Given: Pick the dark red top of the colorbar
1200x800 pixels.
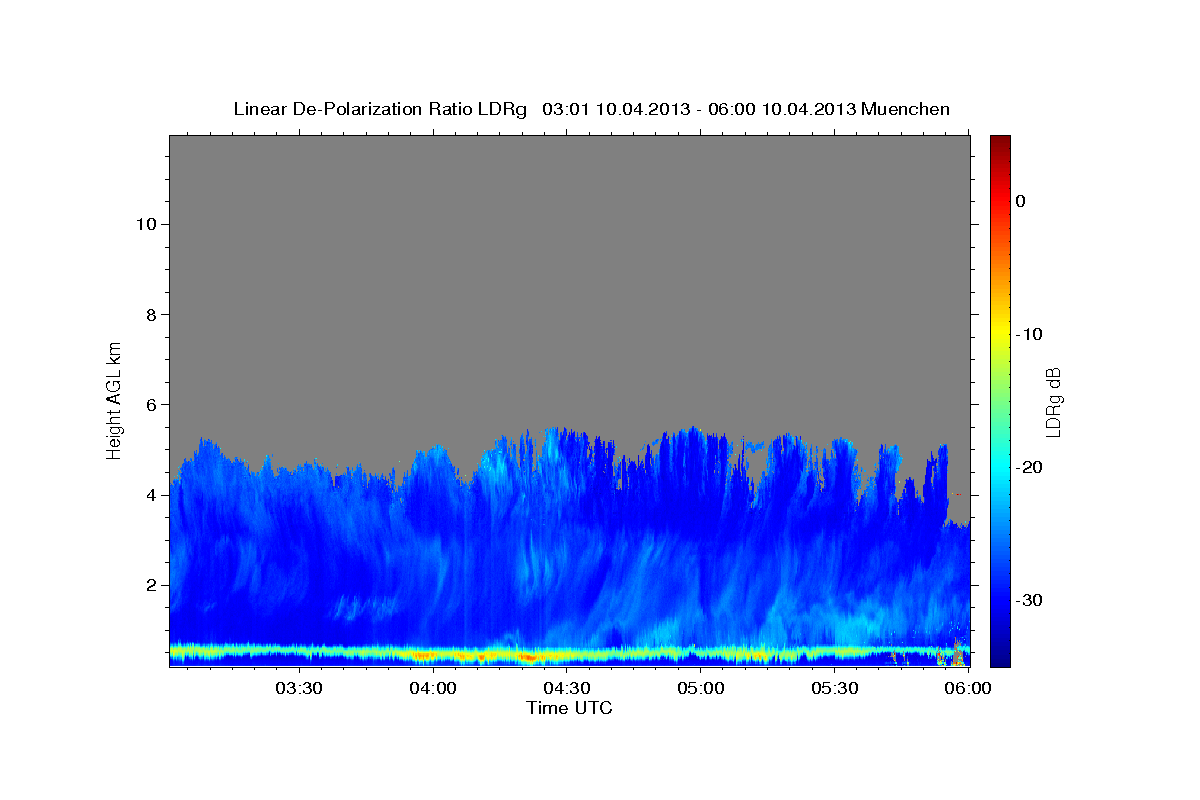Looking at the screenshot, I should click(1000, 142).
